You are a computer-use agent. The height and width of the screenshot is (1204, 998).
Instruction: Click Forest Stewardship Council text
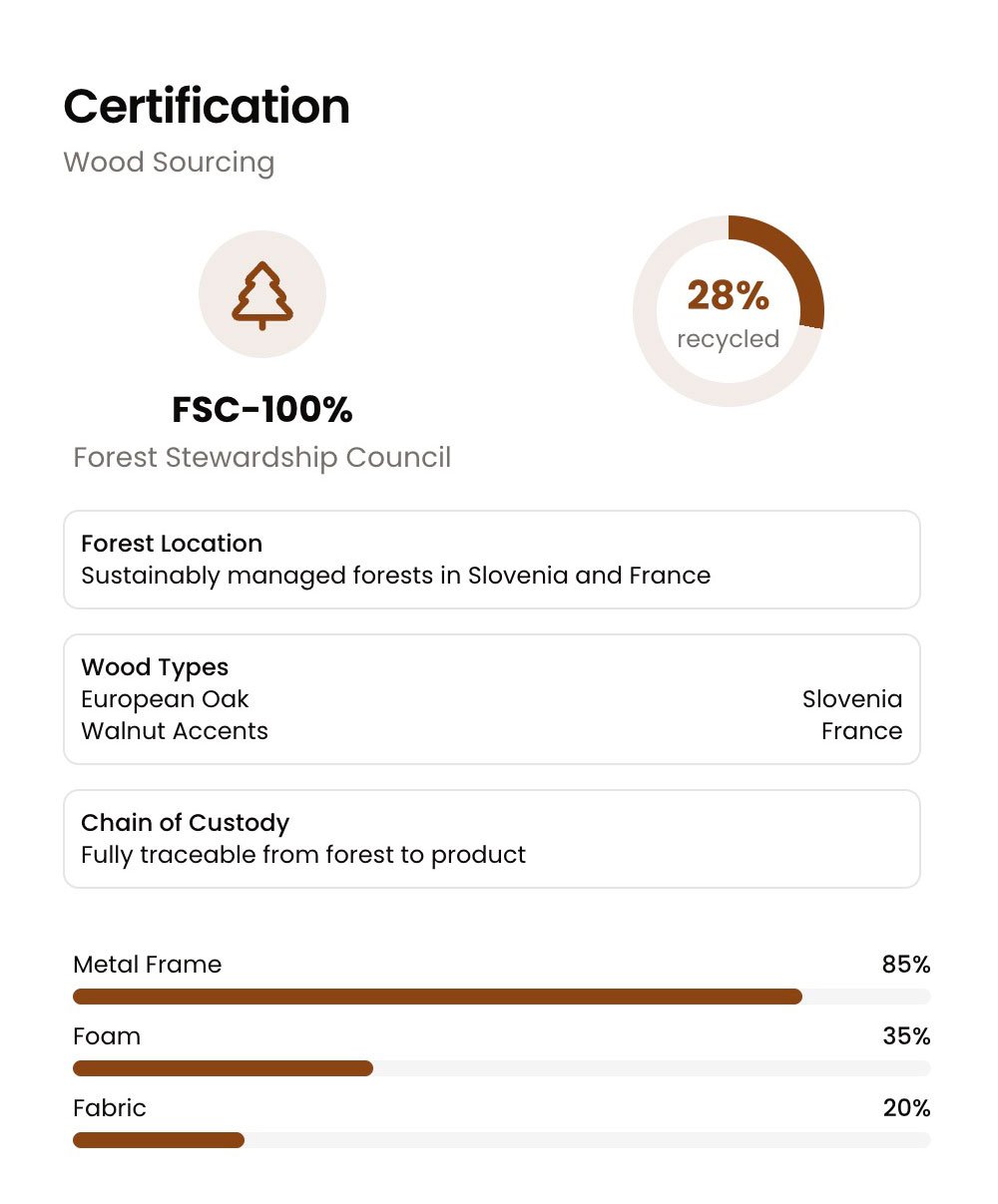tap(262, 457)
